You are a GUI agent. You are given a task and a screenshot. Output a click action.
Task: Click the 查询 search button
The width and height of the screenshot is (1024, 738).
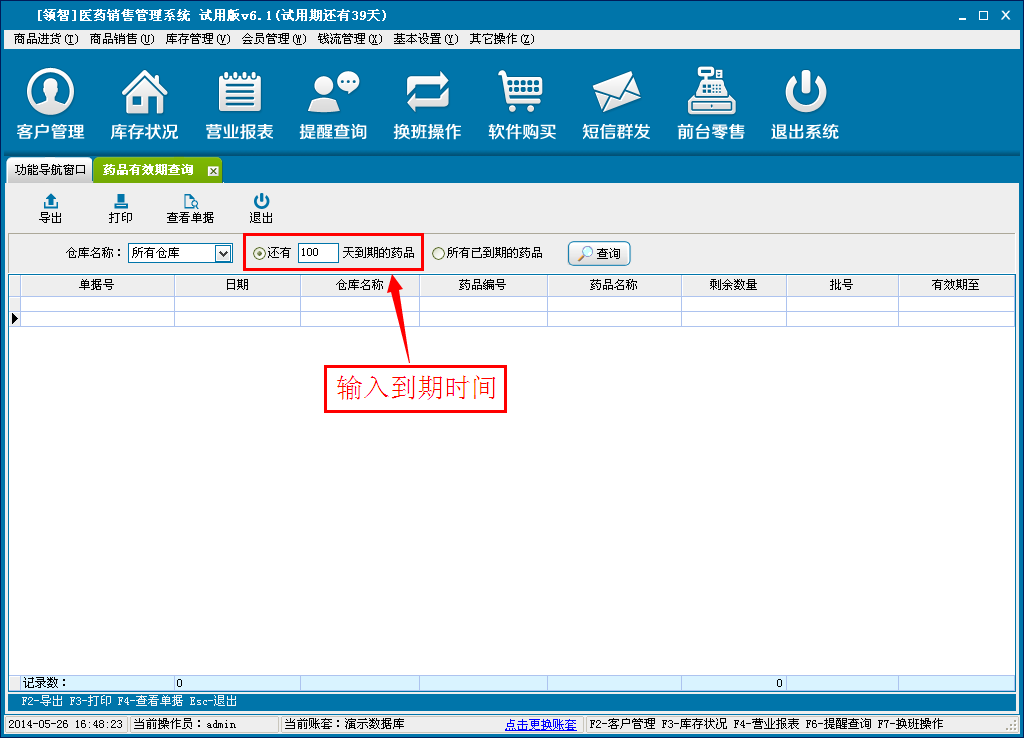tap(599, 254)
